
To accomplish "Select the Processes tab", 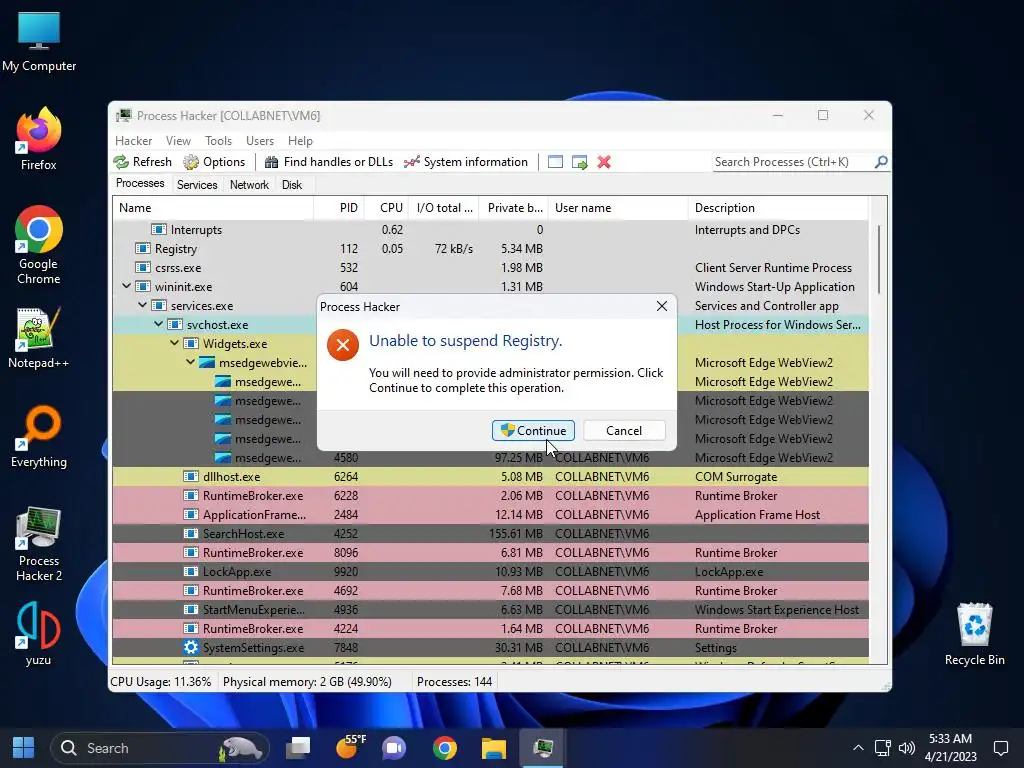I will (x=140, y=184).
